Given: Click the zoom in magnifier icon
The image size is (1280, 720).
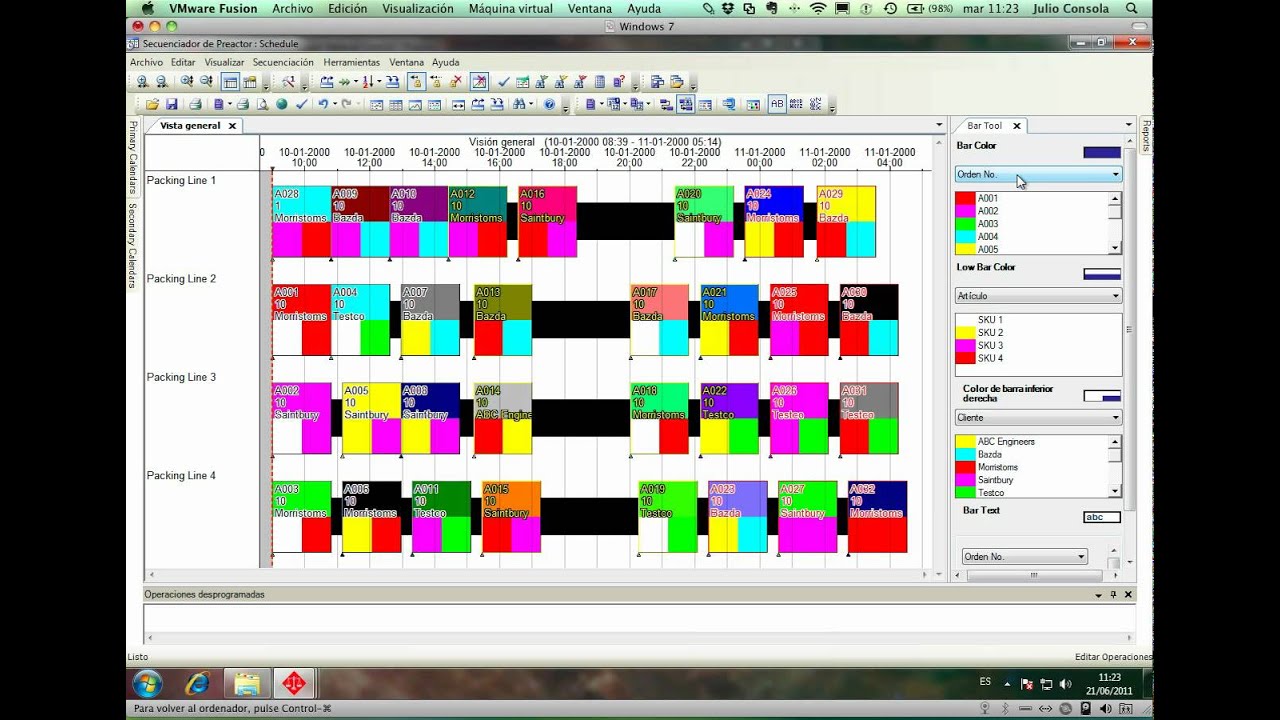Looking at the screenshot, I should click(x=143, y=82).
